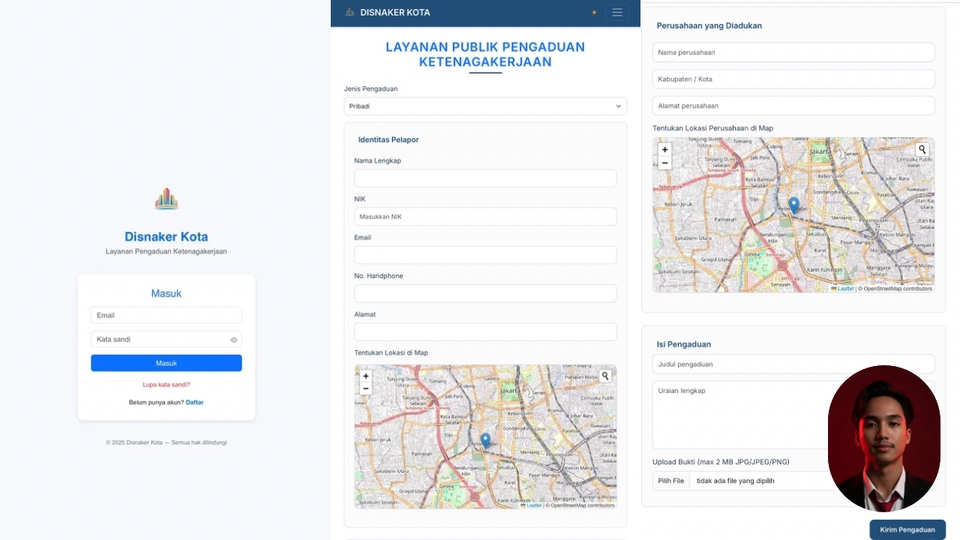The image size is (960, 540).
Task: Click the DISNAKER KOTA navbar logo icon
Action: click(x=350, y=12)
